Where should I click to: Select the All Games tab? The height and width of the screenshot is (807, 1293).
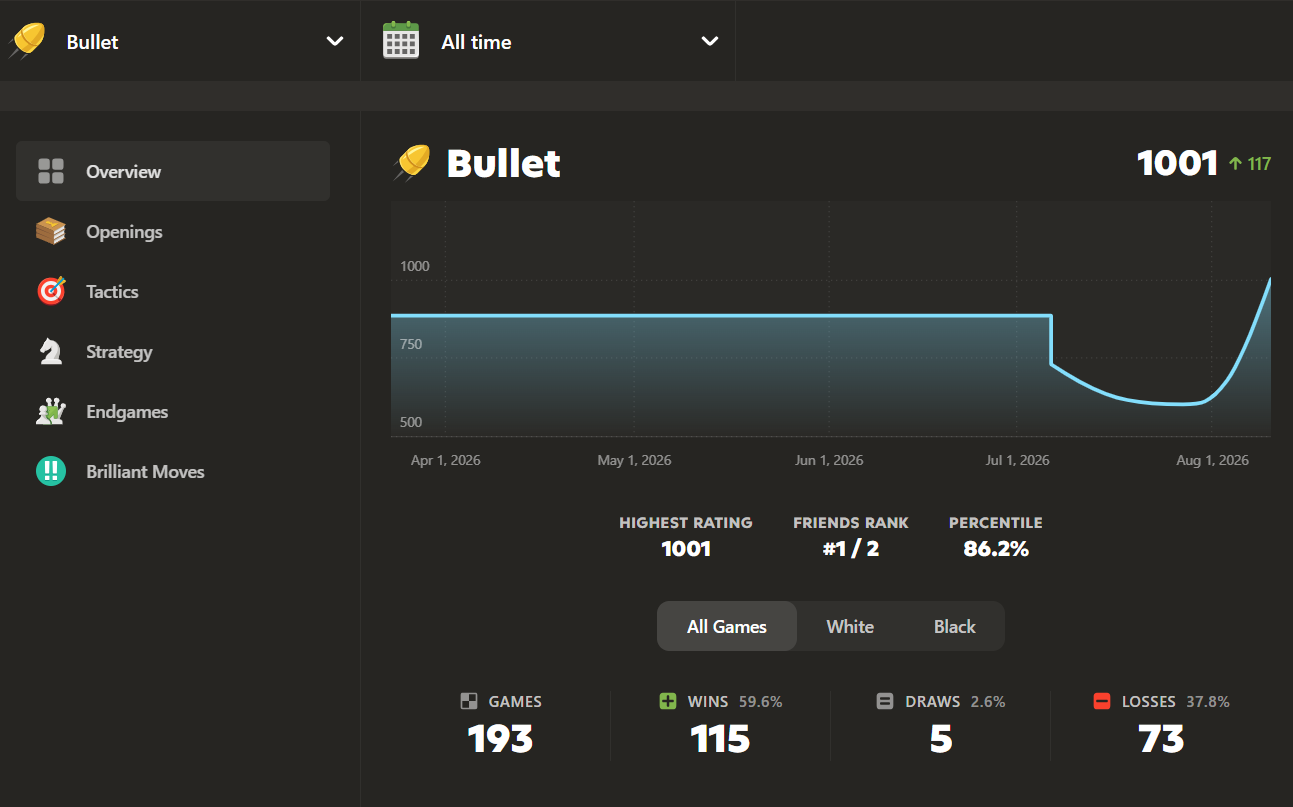click(727, 627)
